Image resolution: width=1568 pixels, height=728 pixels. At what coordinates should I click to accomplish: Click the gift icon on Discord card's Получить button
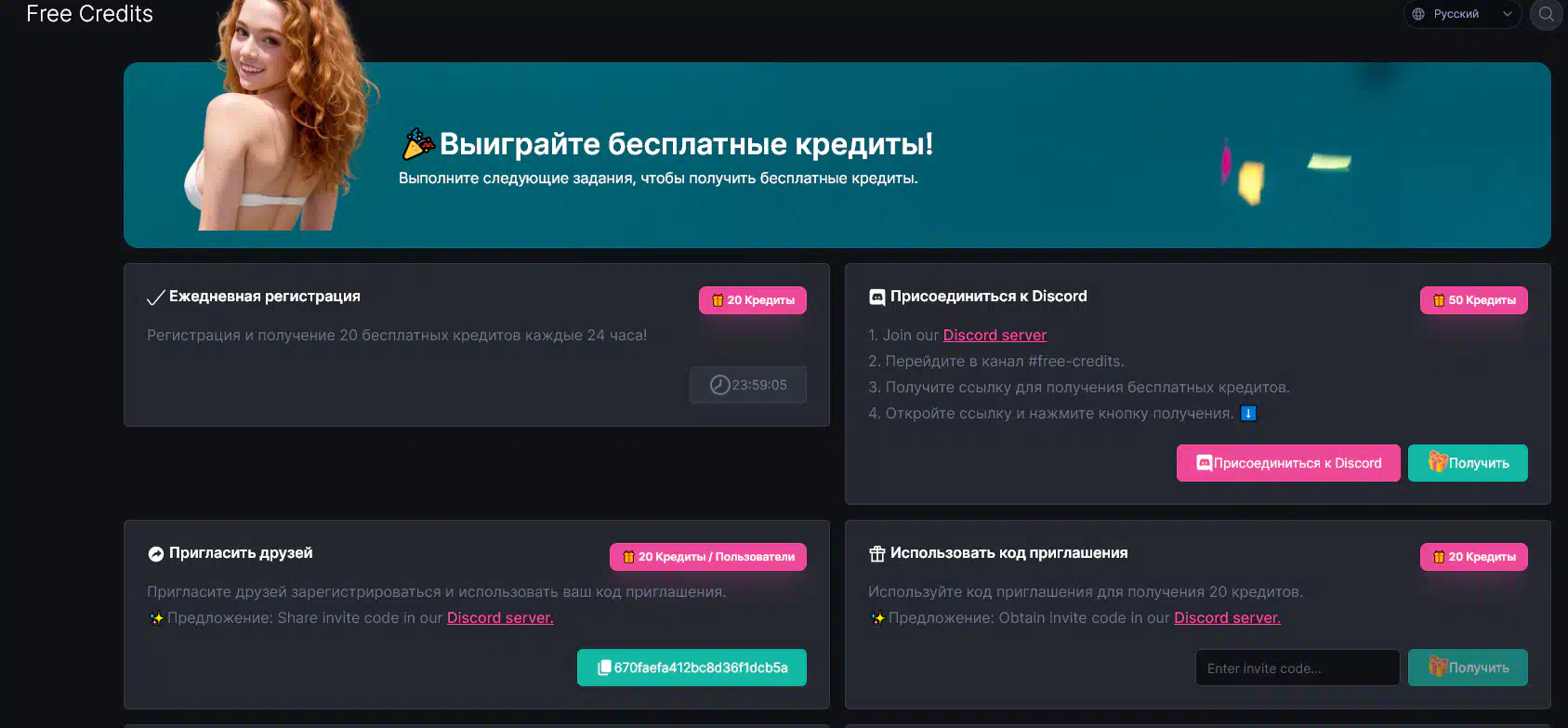(x=1438, y=461)
